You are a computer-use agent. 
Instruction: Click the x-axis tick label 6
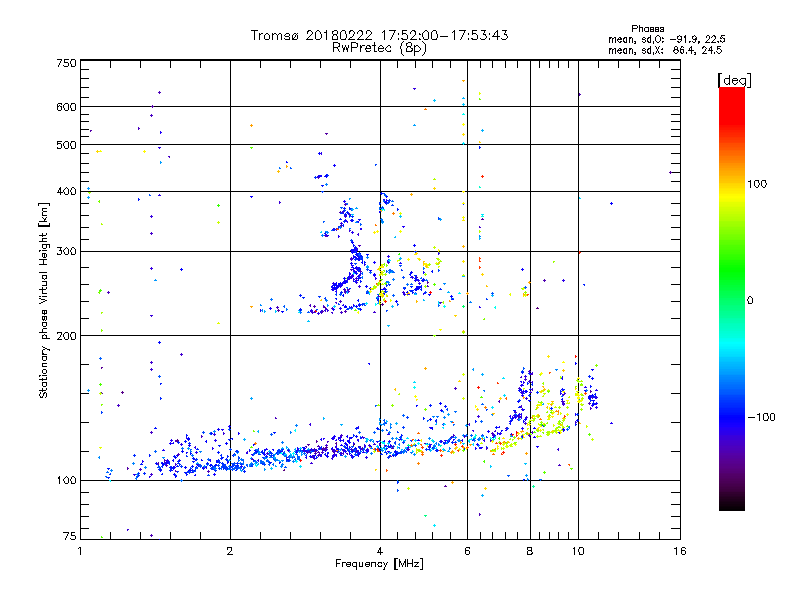pos(467,551)
